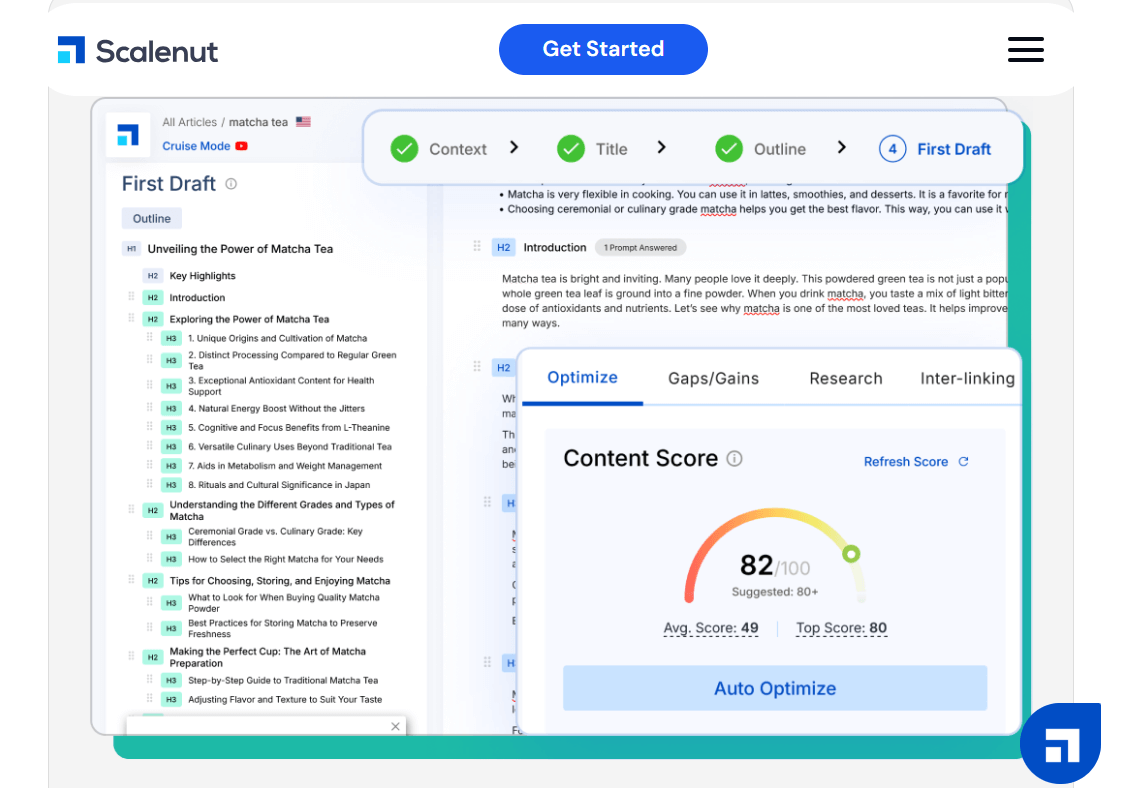
Task: Click the drag handle beside Introduction H2 in editor
Action: tap(477, 247)
